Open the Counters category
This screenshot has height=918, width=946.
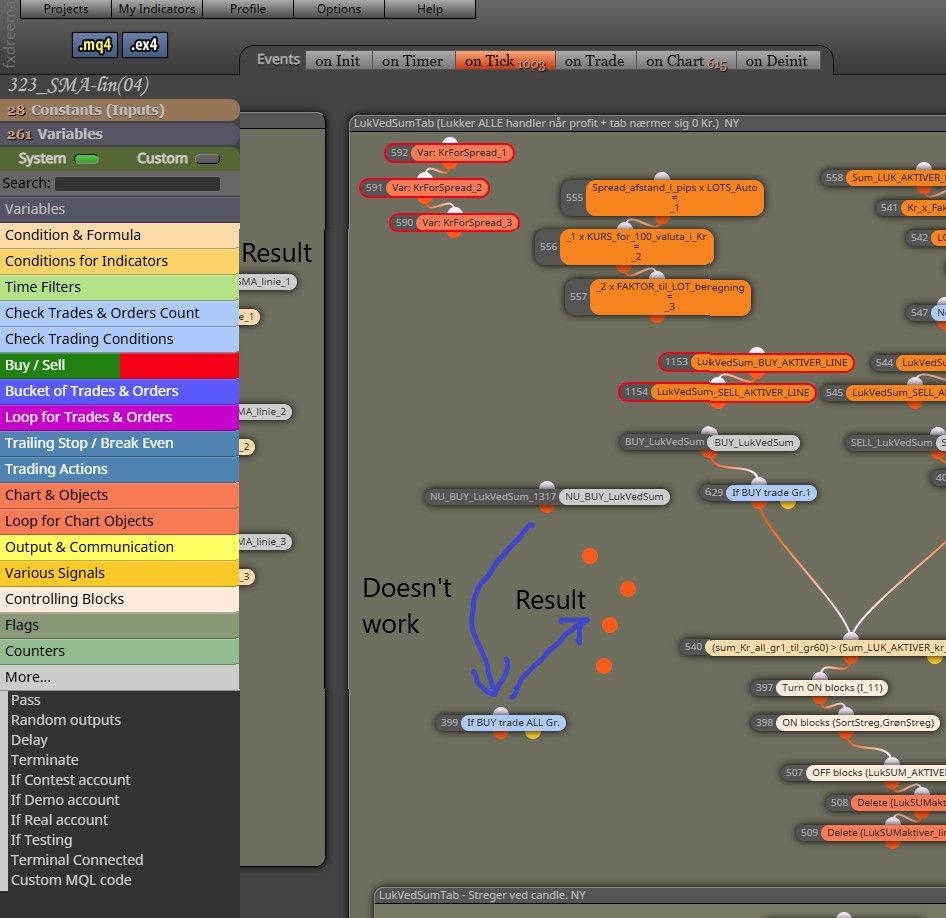pyautogui.click(x=119, y=651)
